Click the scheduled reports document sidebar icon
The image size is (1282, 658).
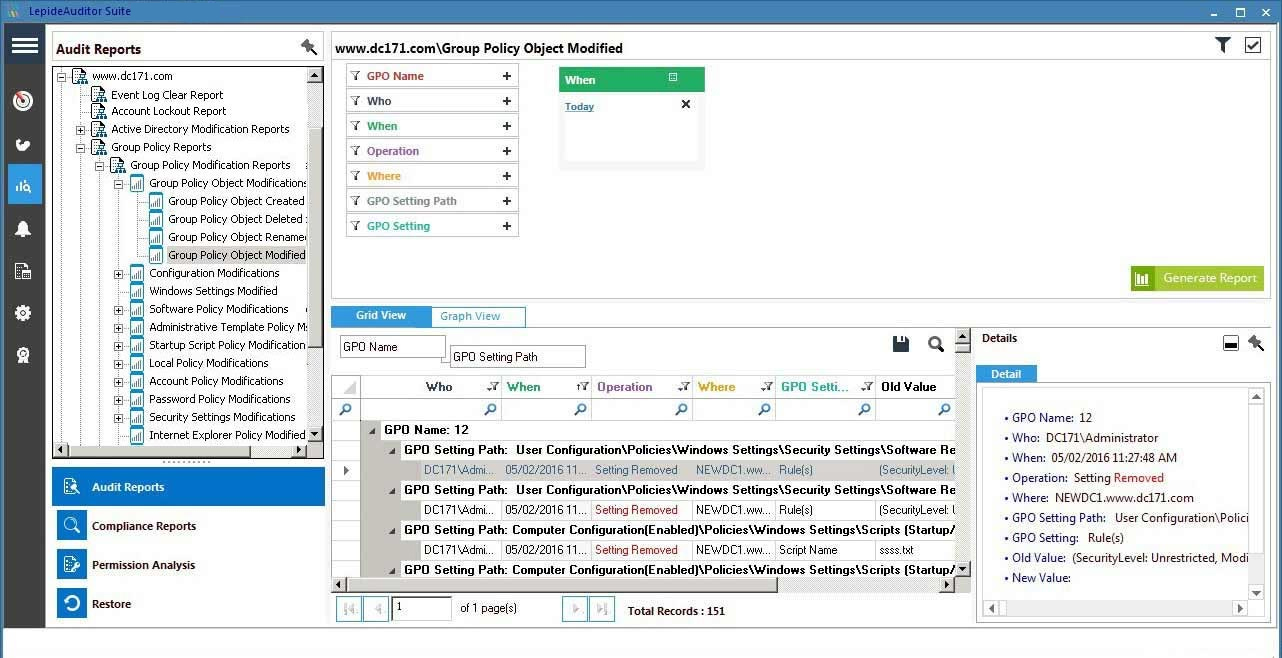[24, 271]
